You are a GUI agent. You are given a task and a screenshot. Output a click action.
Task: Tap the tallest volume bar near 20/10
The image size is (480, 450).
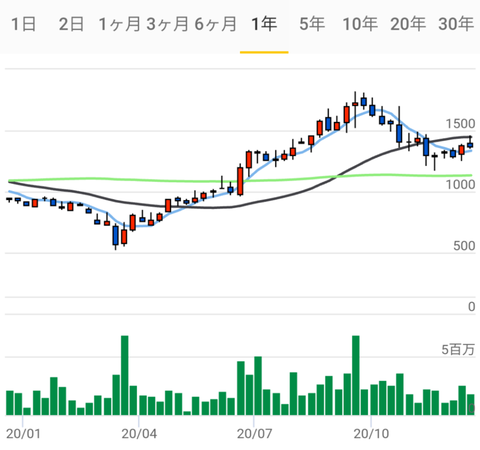pos(356,375)
